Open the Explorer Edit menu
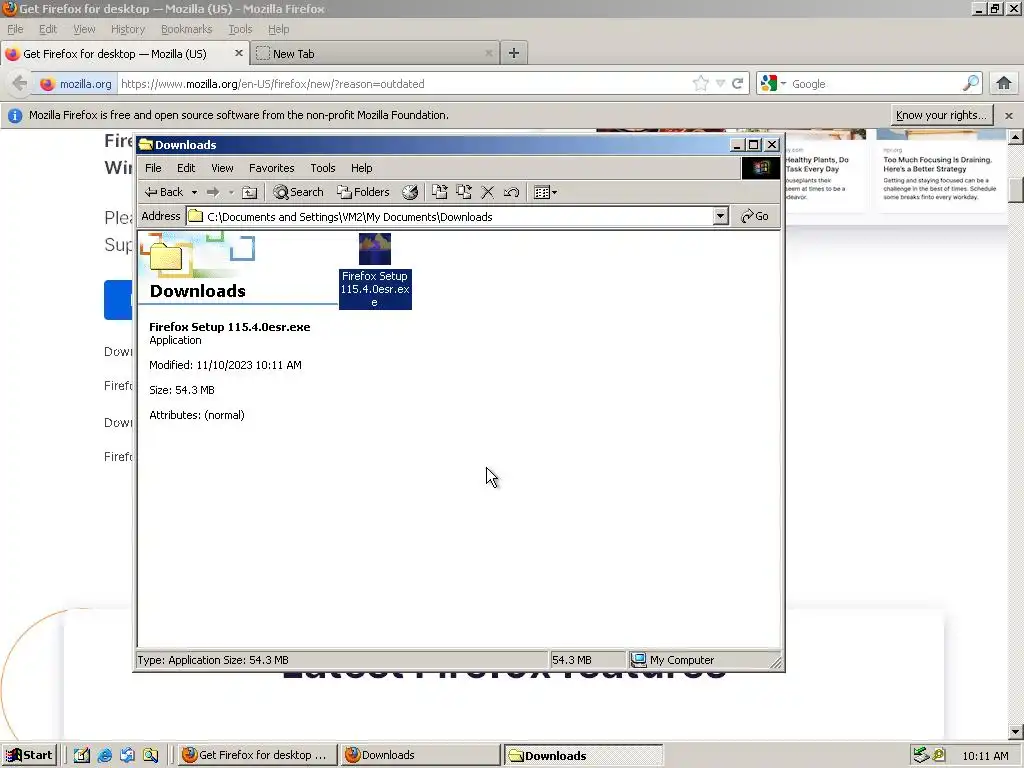Screen dimensions: 1024x768 click(186, 168)
